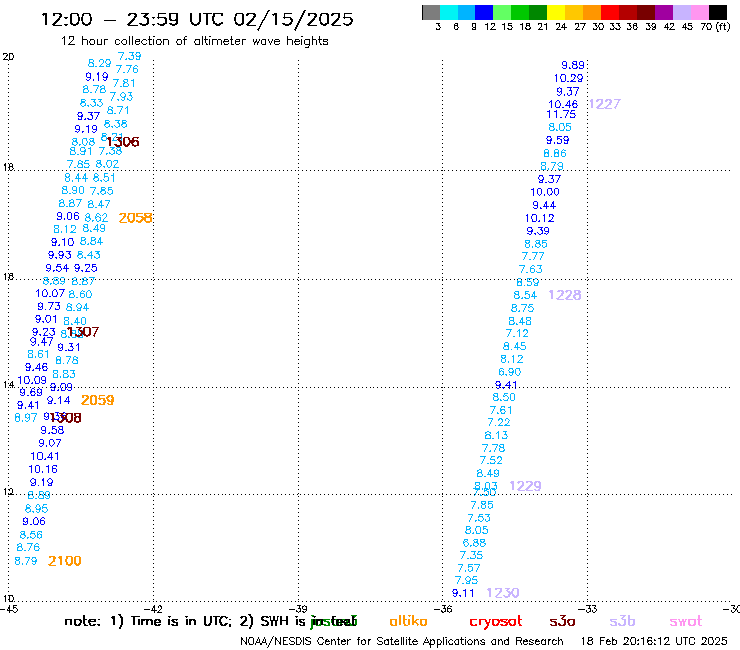Click the pink 'swot' satellite label
This screenshot has height=650, width=740.
point(686,622)
